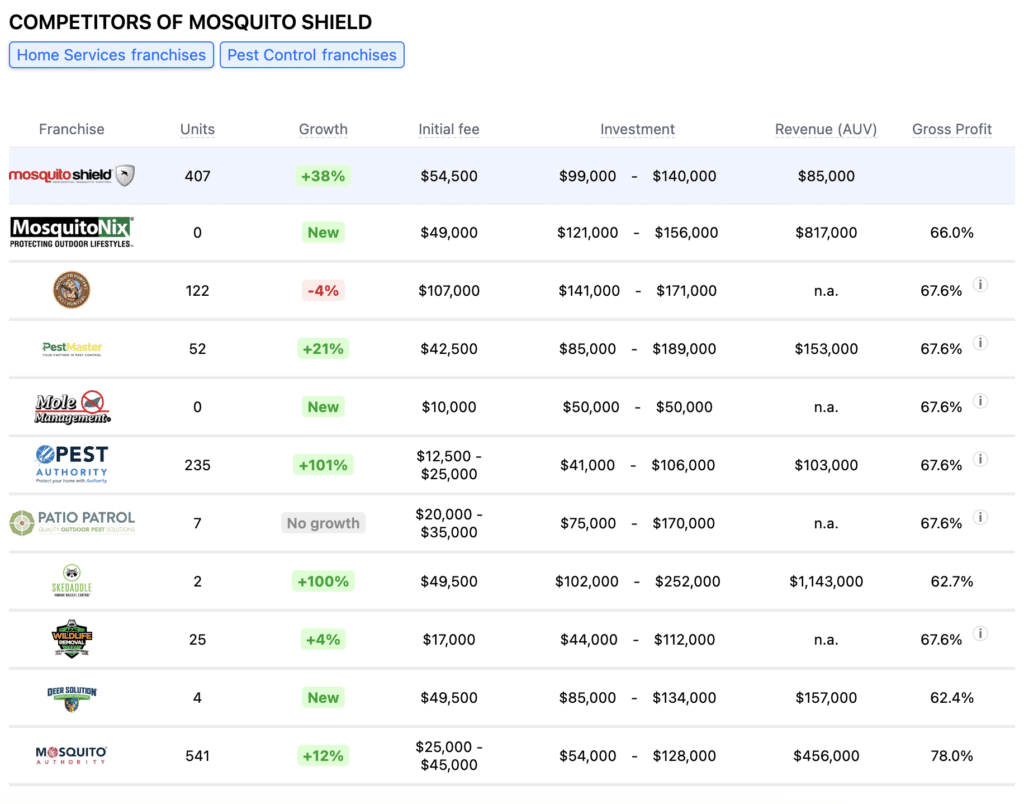Show gross profit info for the 122-unit franchise
The image size is (1024, 804).
980,285
